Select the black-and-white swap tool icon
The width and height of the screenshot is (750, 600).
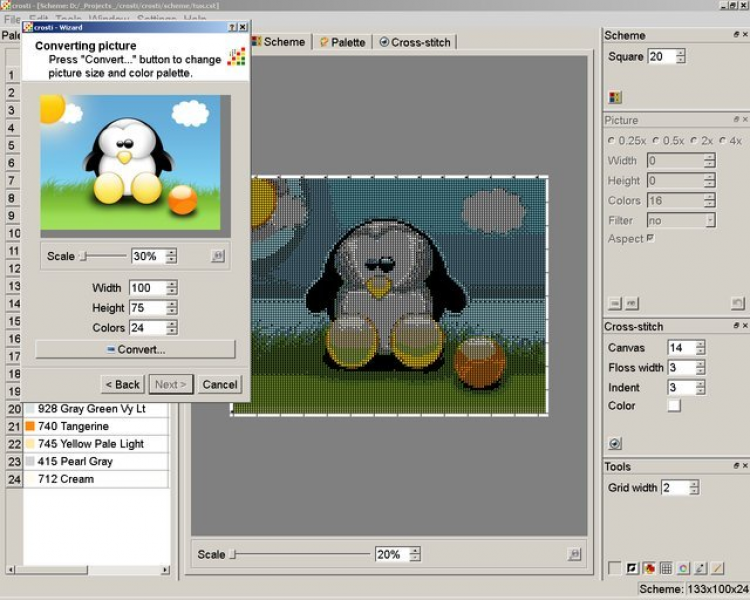(632, 568)
